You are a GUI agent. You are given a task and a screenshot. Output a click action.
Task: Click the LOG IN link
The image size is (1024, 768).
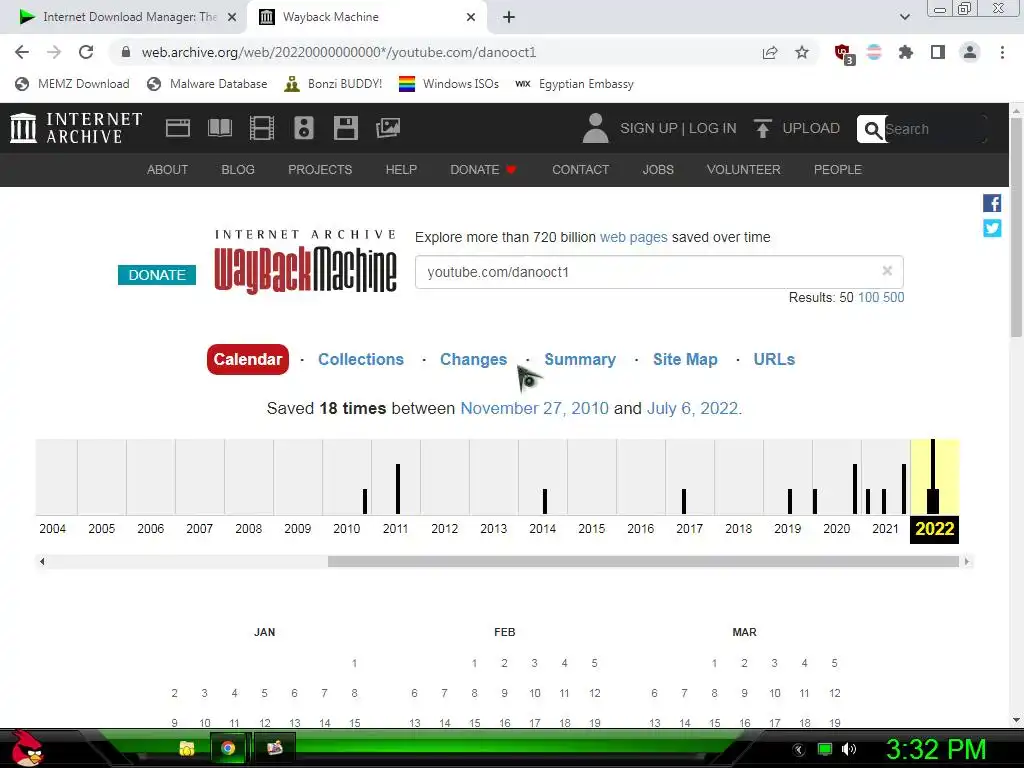[712, 128]
